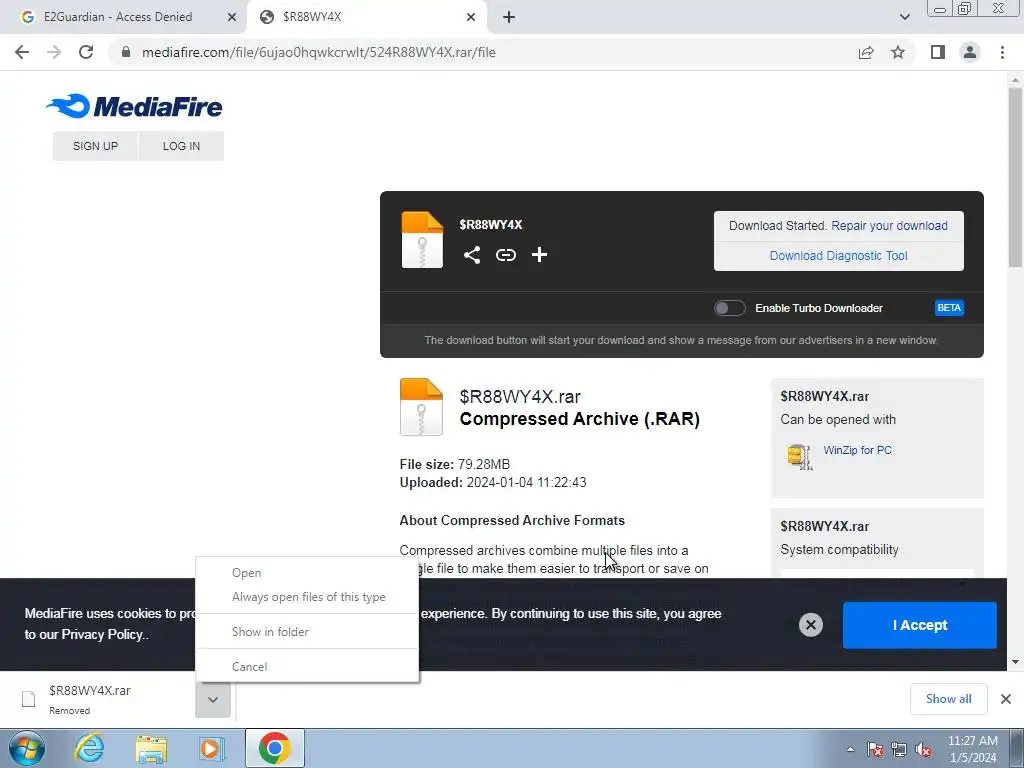Screen dimensions: 1024x768
Task: Click the browser forward arrow
Action: click(x=54, y=52)
